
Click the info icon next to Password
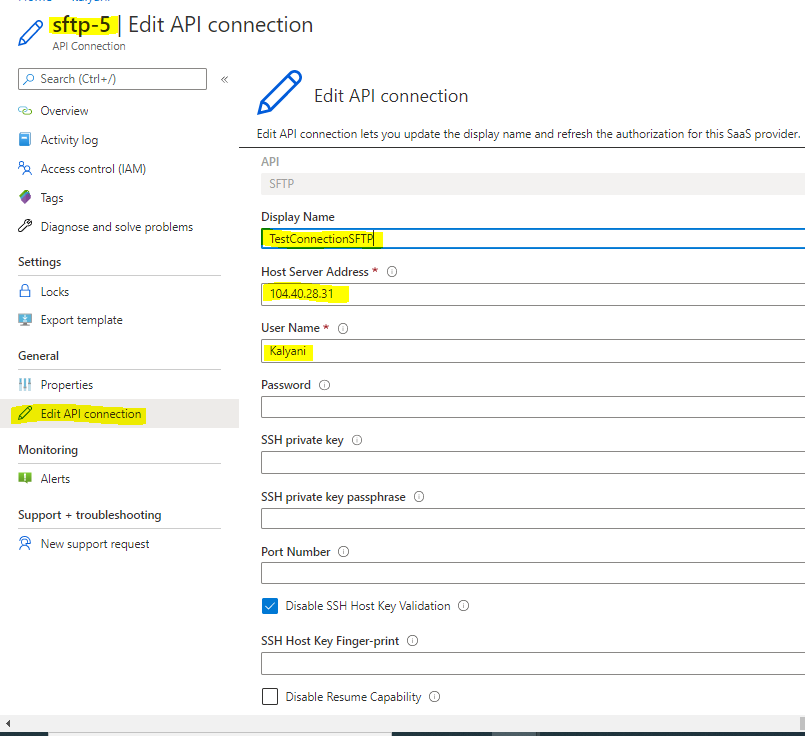324,385
